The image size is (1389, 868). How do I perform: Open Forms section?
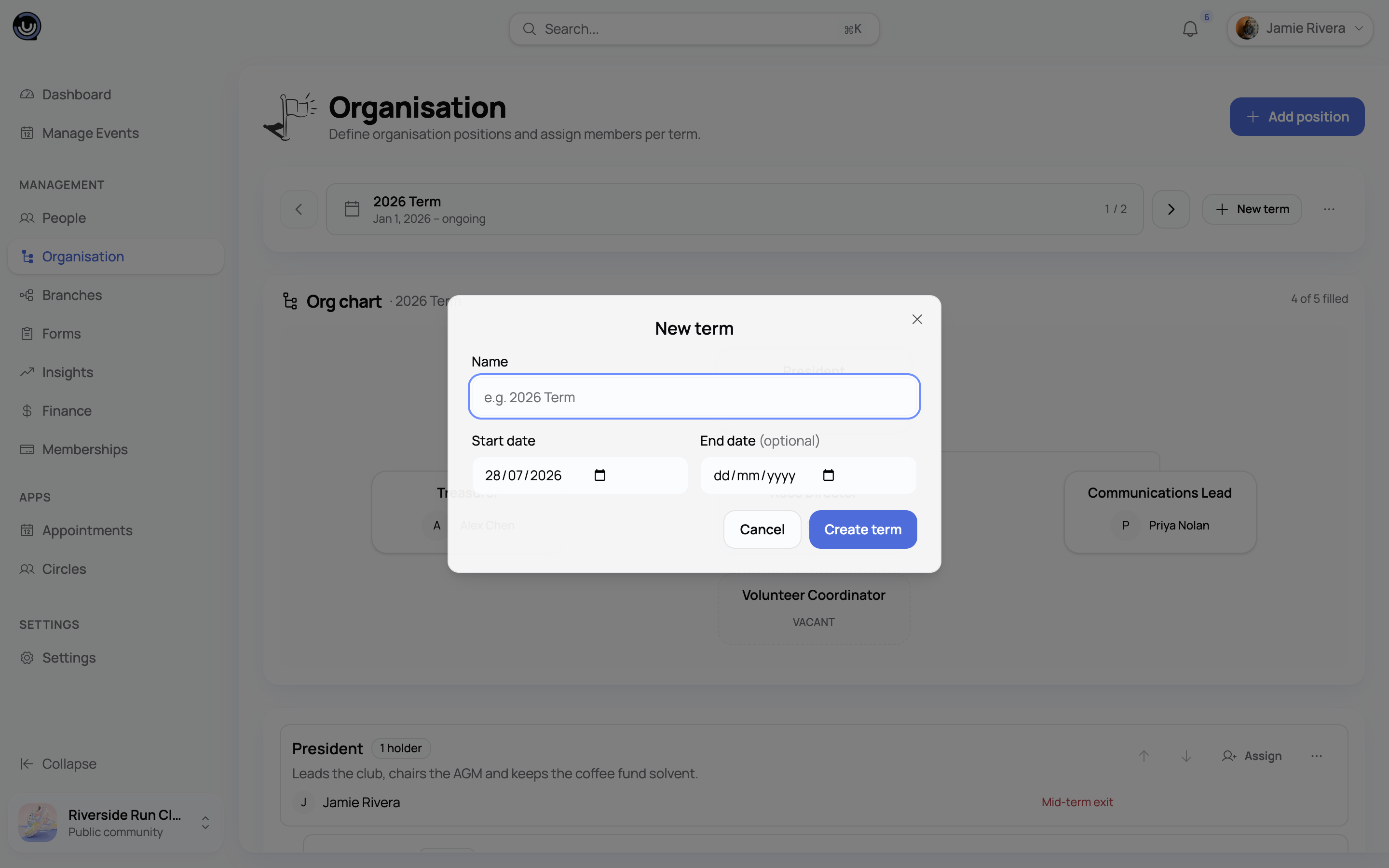click(x=115, y=333)
